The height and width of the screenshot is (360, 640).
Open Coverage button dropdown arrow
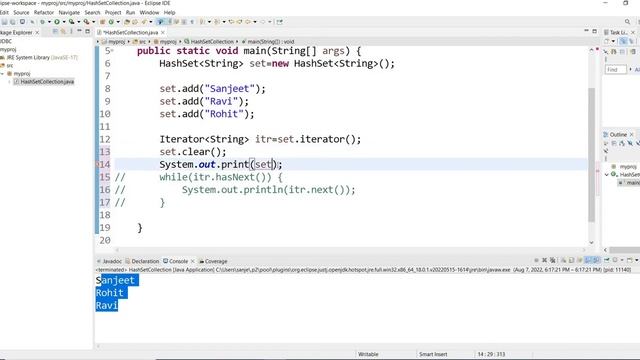(79, 22)
